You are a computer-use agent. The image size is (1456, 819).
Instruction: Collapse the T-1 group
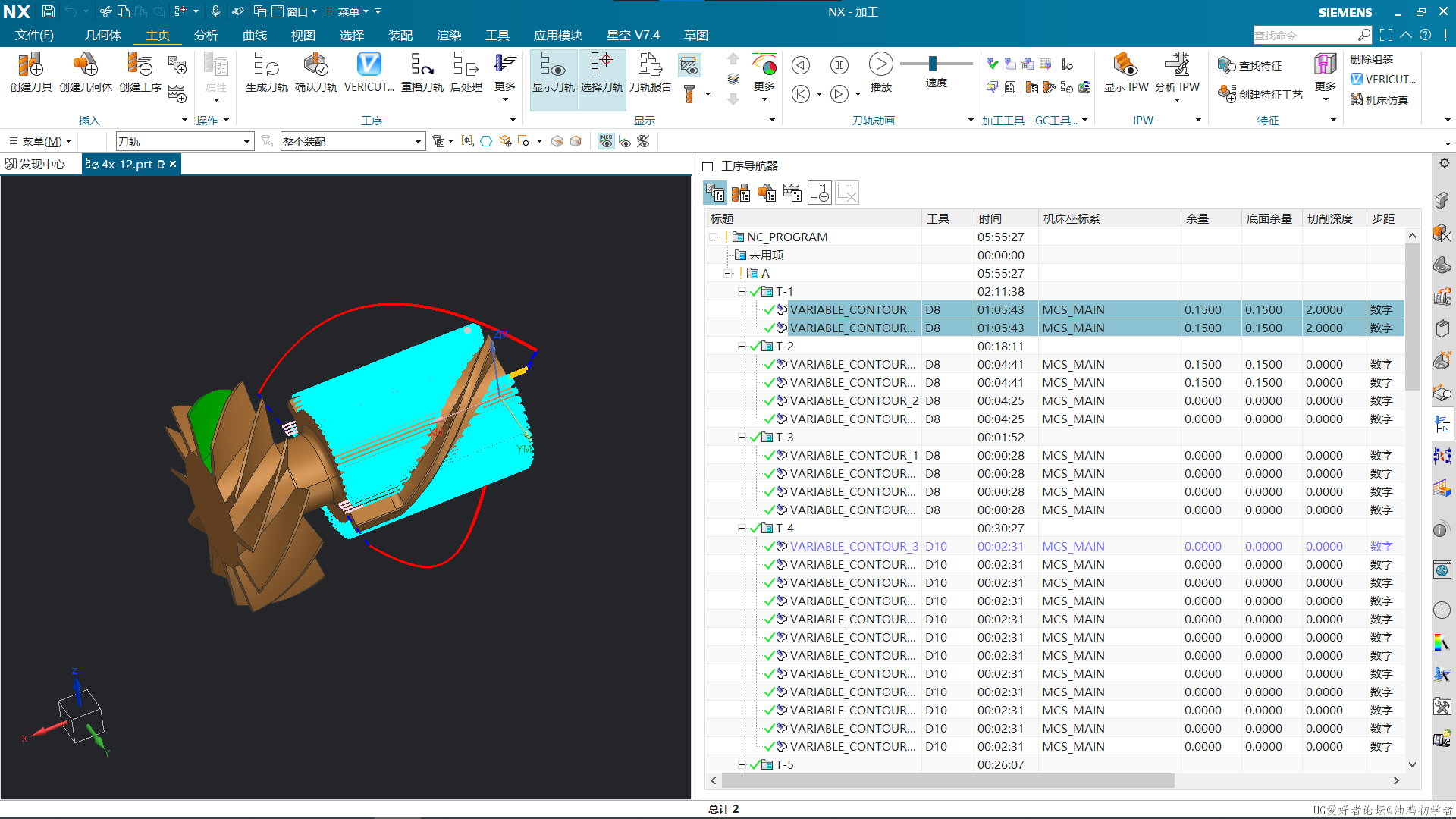tap(742, 292)
